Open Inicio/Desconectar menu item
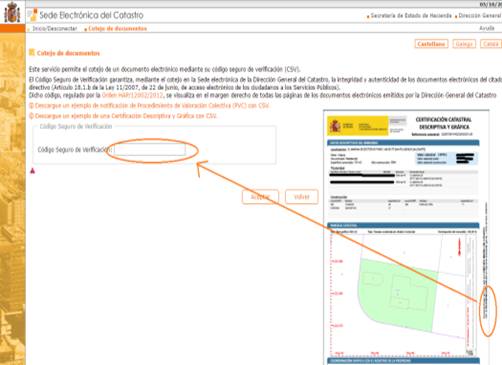502x365 pixels. (55, 29)
